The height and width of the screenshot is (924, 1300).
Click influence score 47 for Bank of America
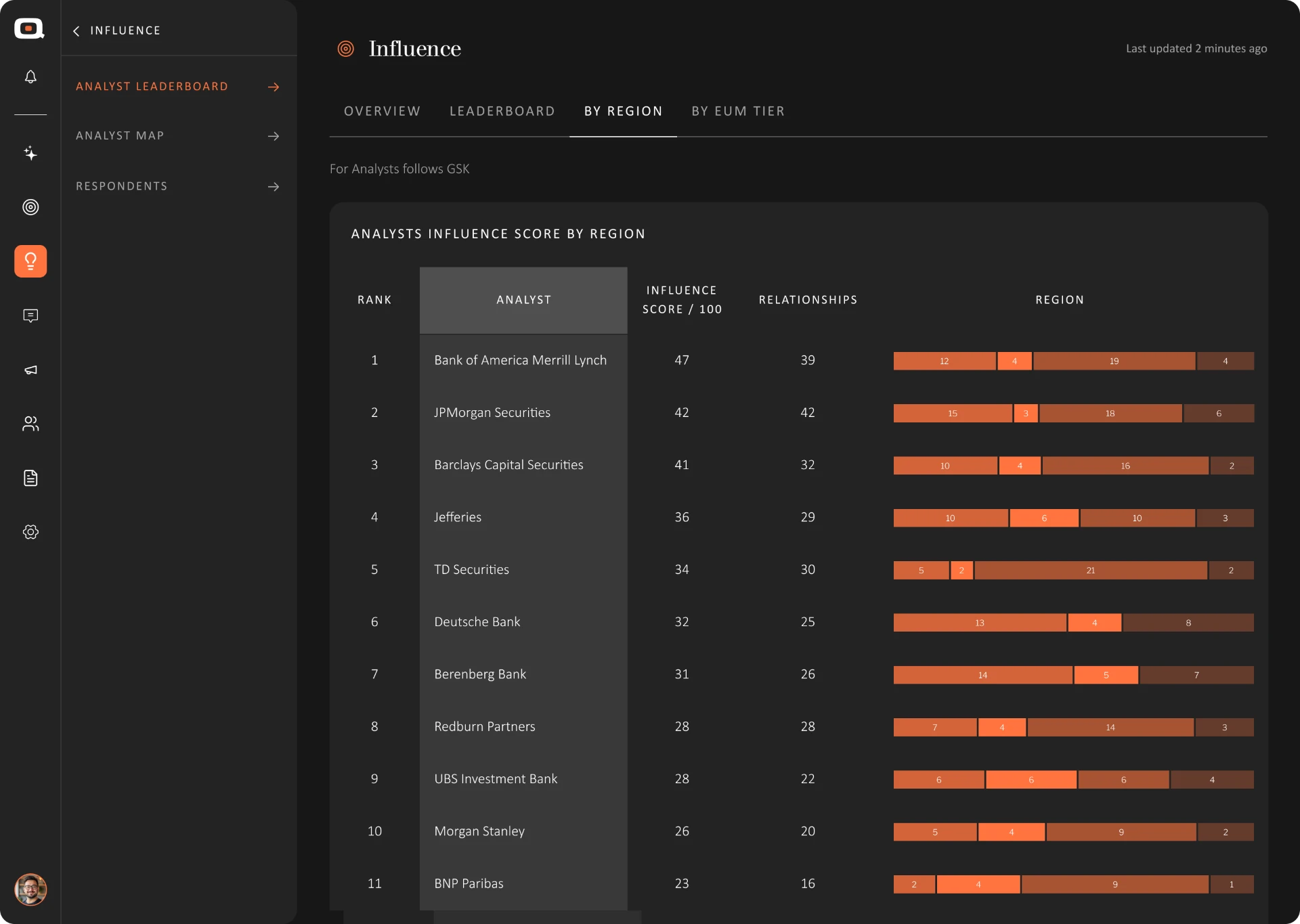coord(682,360)
